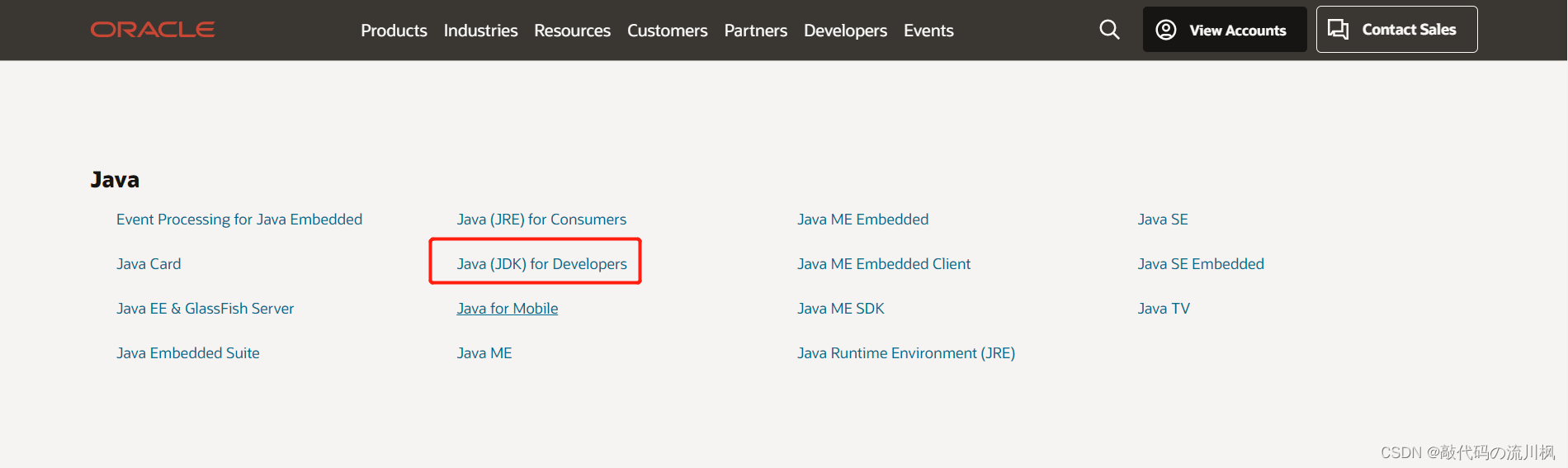
Task: Open the Products menu
Action: pyautogui.click(x=394, y=31)
